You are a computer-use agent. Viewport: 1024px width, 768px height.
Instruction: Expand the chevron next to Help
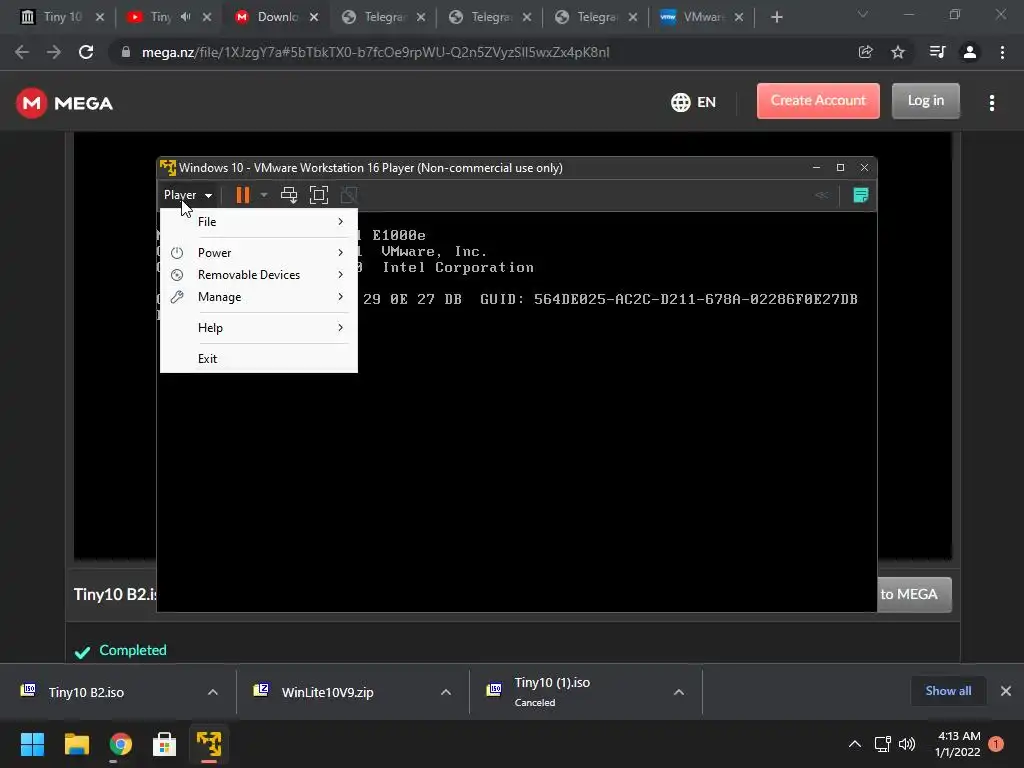point(340,328)
